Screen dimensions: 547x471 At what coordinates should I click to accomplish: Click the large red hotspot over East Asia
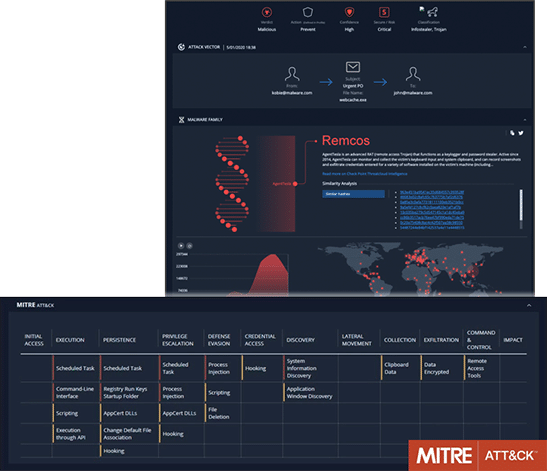click(x=473, y=271)
